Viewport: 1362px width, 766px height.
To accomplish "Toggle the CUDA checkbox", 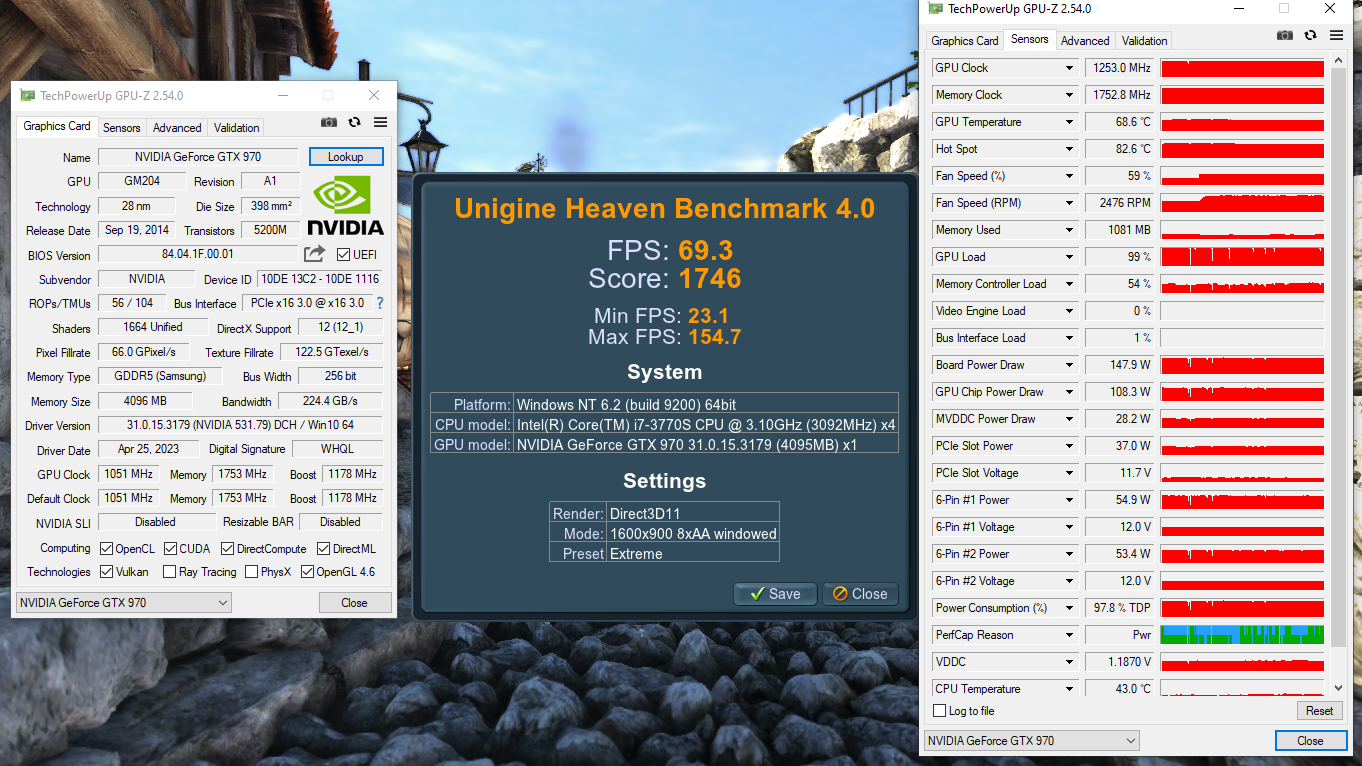I will 171,548.
